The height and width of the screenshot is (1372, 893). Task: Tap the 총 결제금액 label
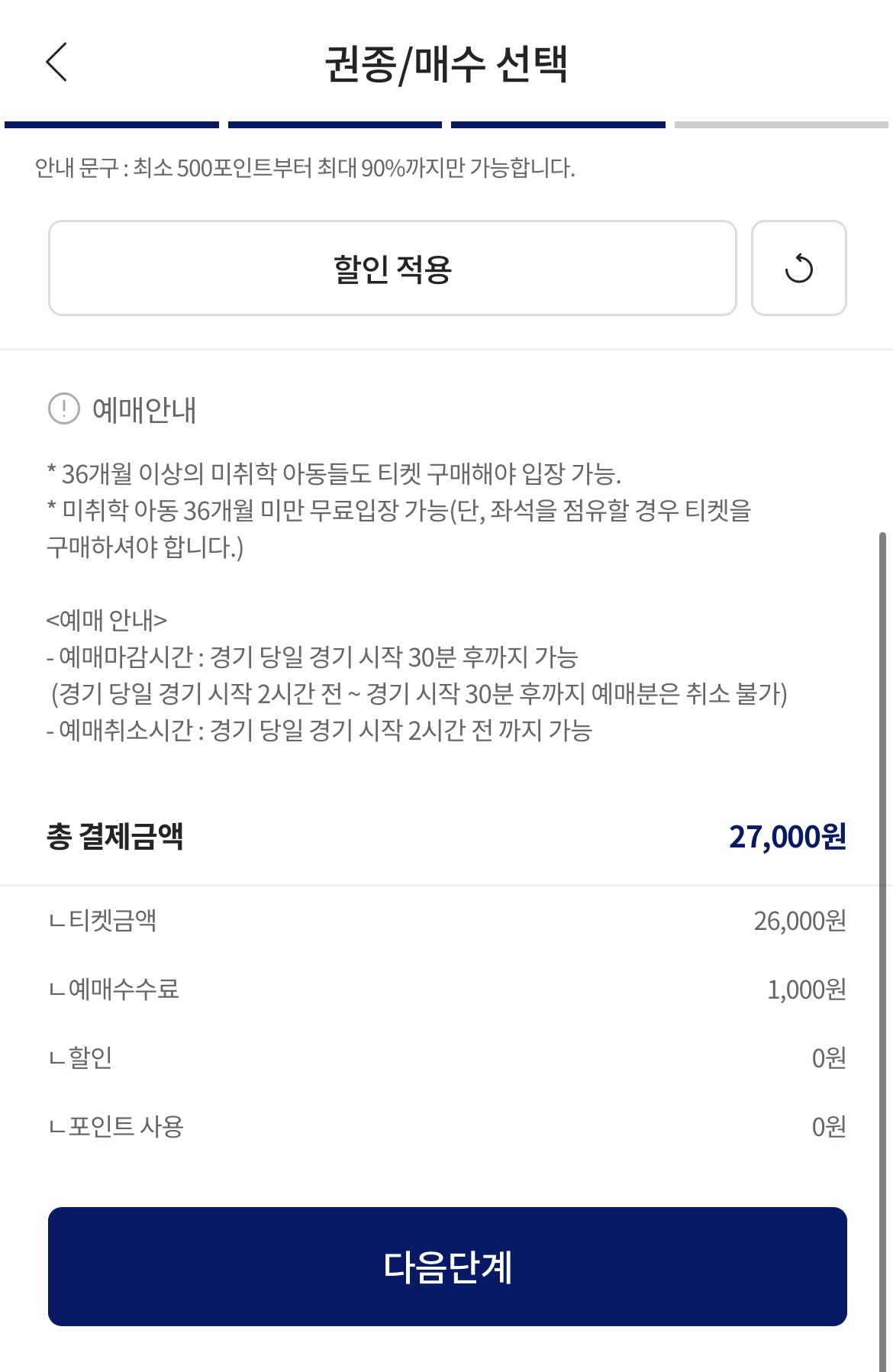click(x=114, y=836)
